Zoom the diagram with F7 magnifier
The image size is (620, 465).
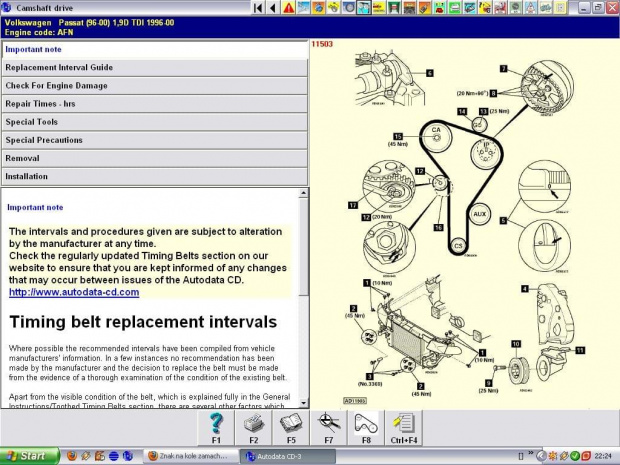pos(329,428)
